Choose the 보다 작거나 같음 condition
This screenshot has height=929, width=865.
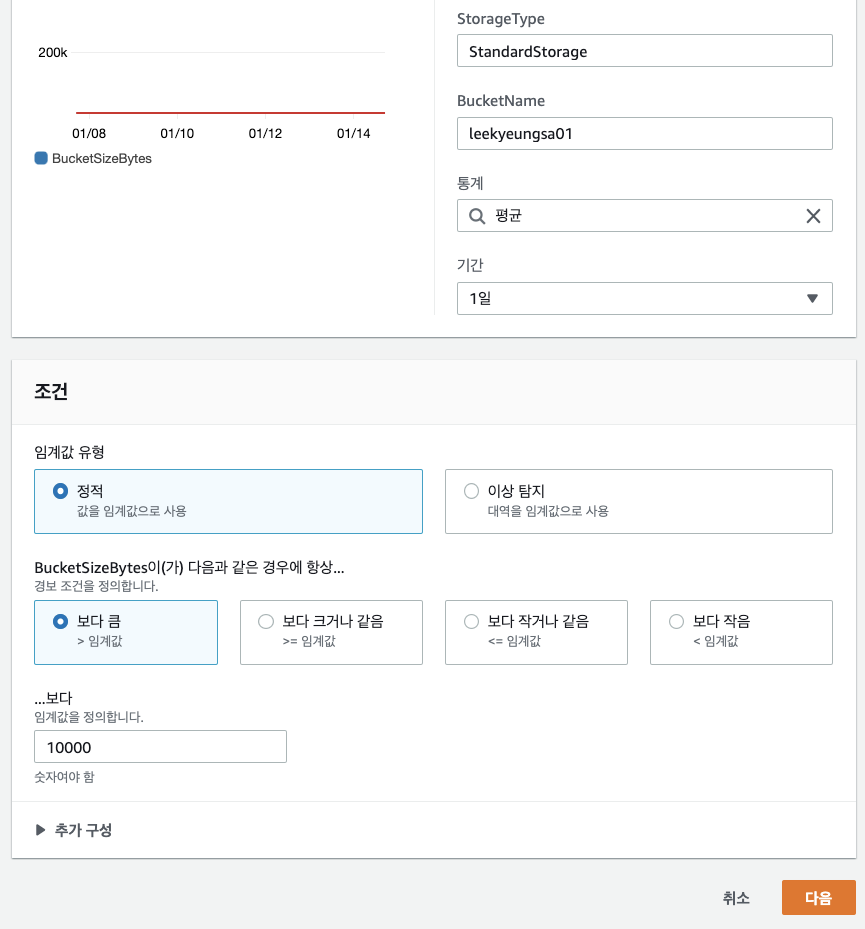point(472,621)
